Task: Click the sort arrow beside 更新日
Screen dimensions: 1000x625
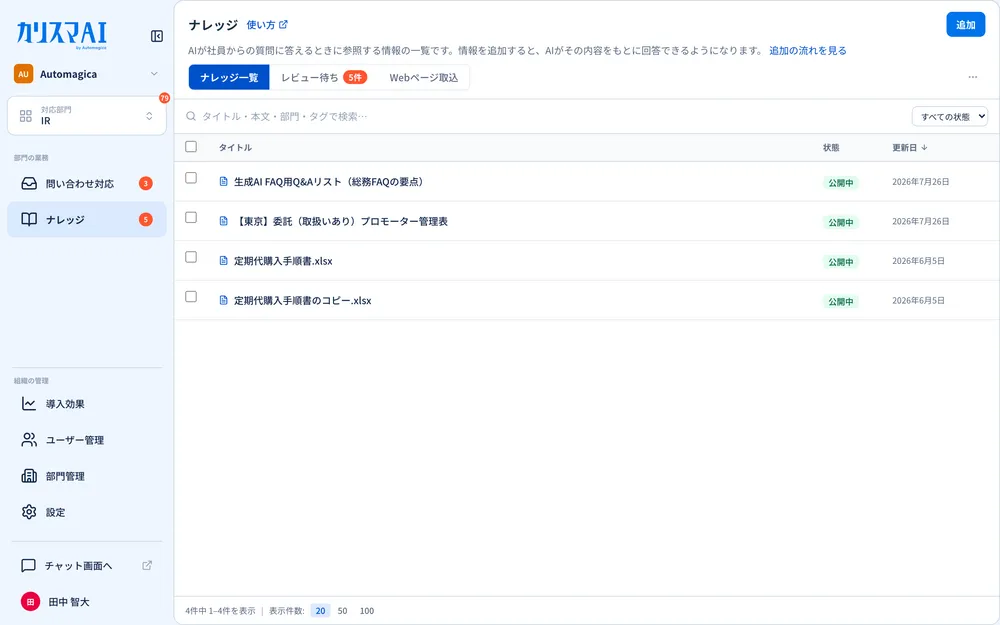Action: (x=924, y=147)
